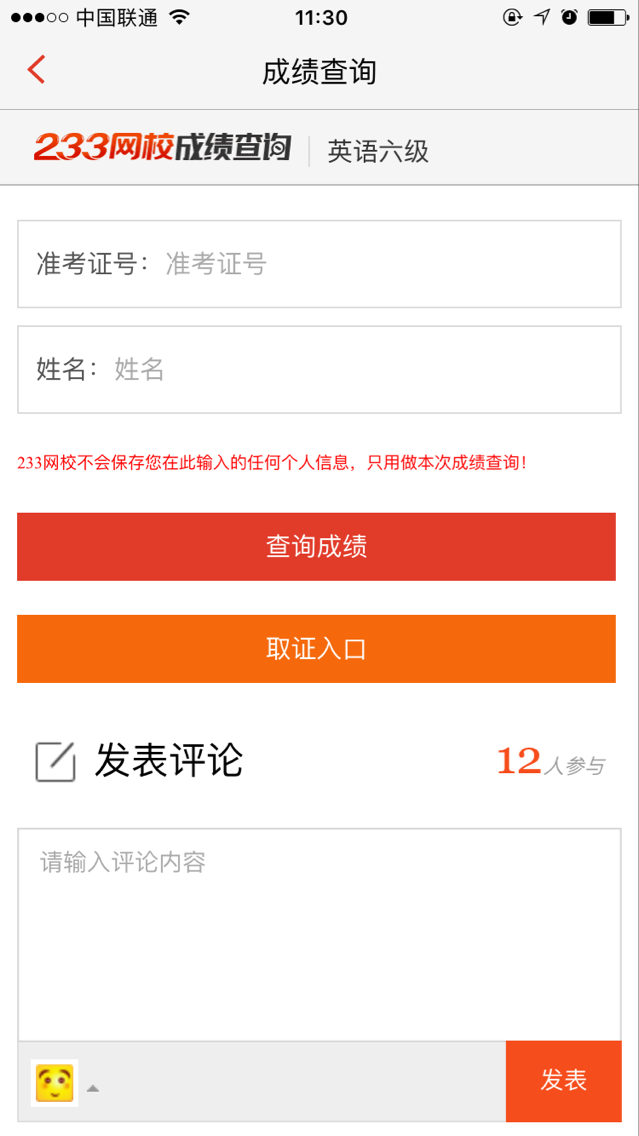
Task: Tap the 发表评论 section heading
Action: 169,761
